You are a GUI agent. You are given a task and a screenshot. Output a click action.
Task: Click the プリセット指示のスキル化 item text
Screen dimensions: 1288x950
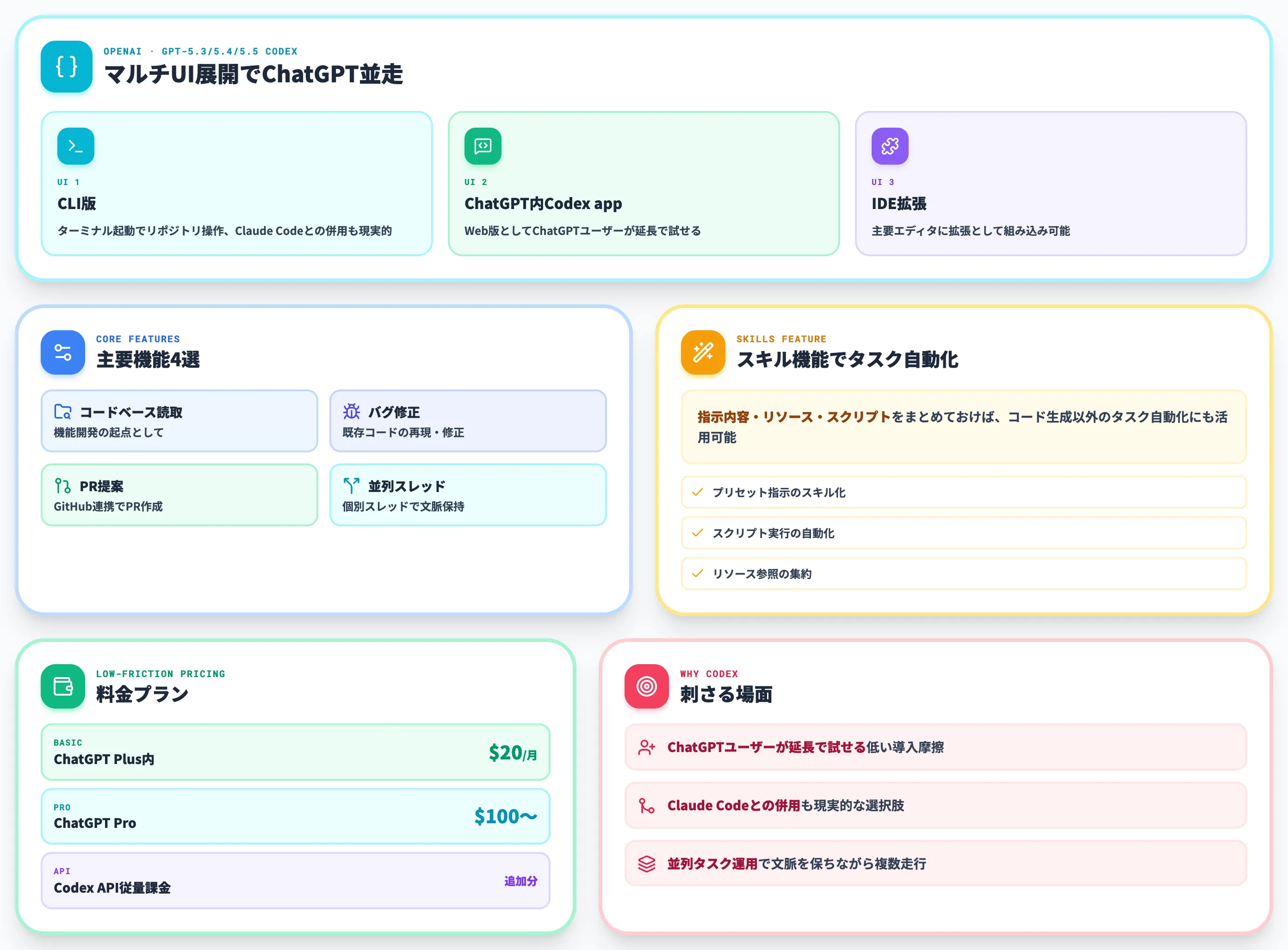point(779,492)
